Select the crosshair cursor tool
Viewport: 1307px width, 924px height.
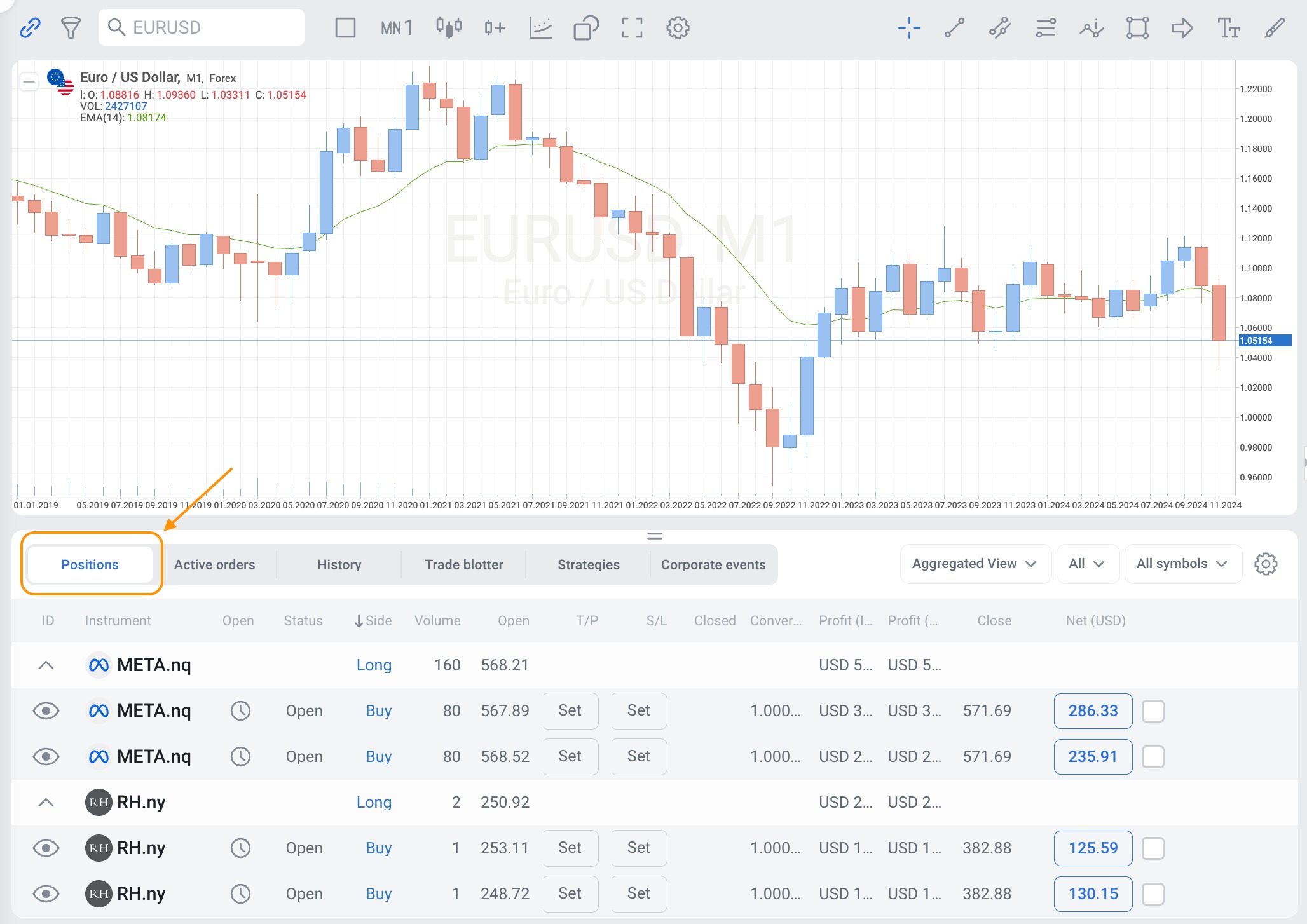909,27
